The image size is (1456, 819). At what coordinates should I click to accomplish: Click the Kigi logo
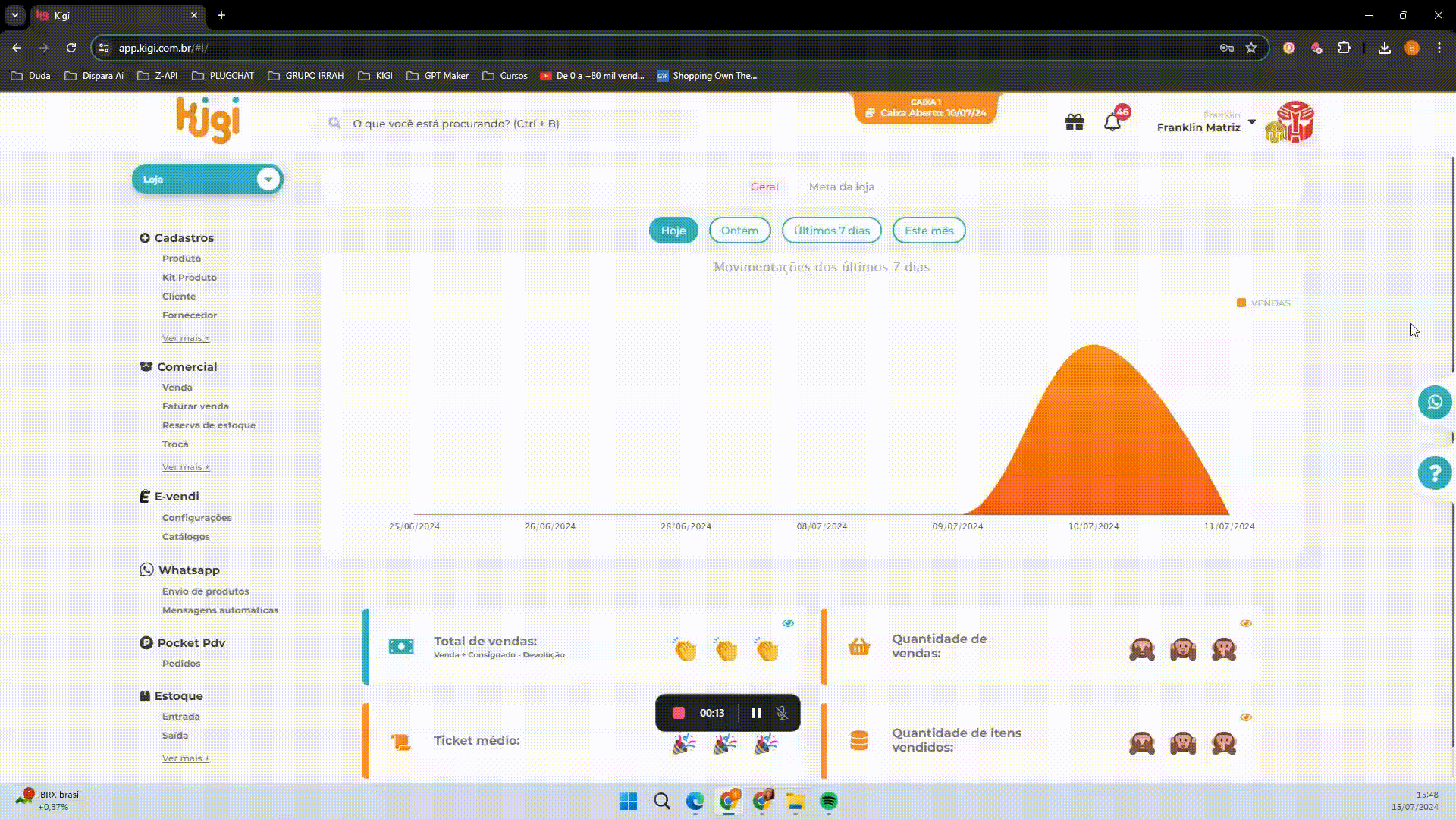click(x=208, y=120)
